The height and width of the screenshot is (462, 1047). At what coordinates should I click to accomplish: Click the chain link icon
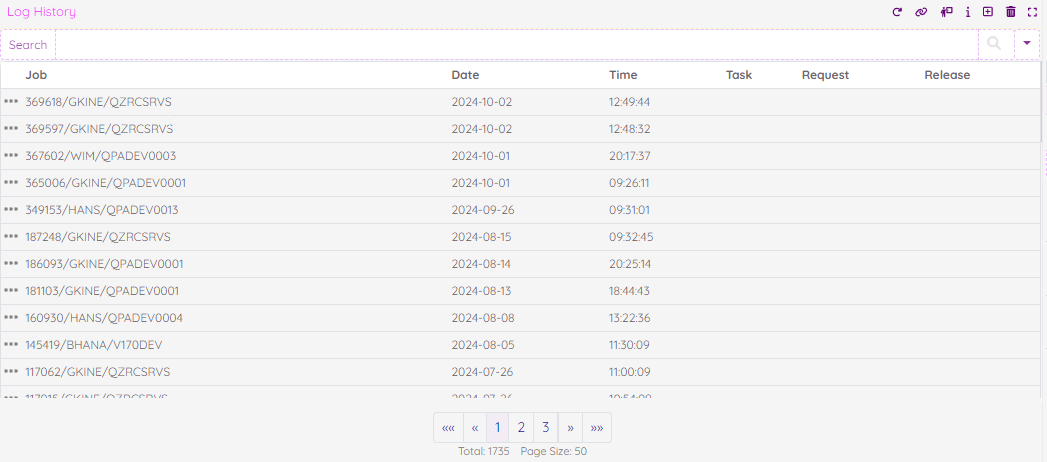coord(921,12)
